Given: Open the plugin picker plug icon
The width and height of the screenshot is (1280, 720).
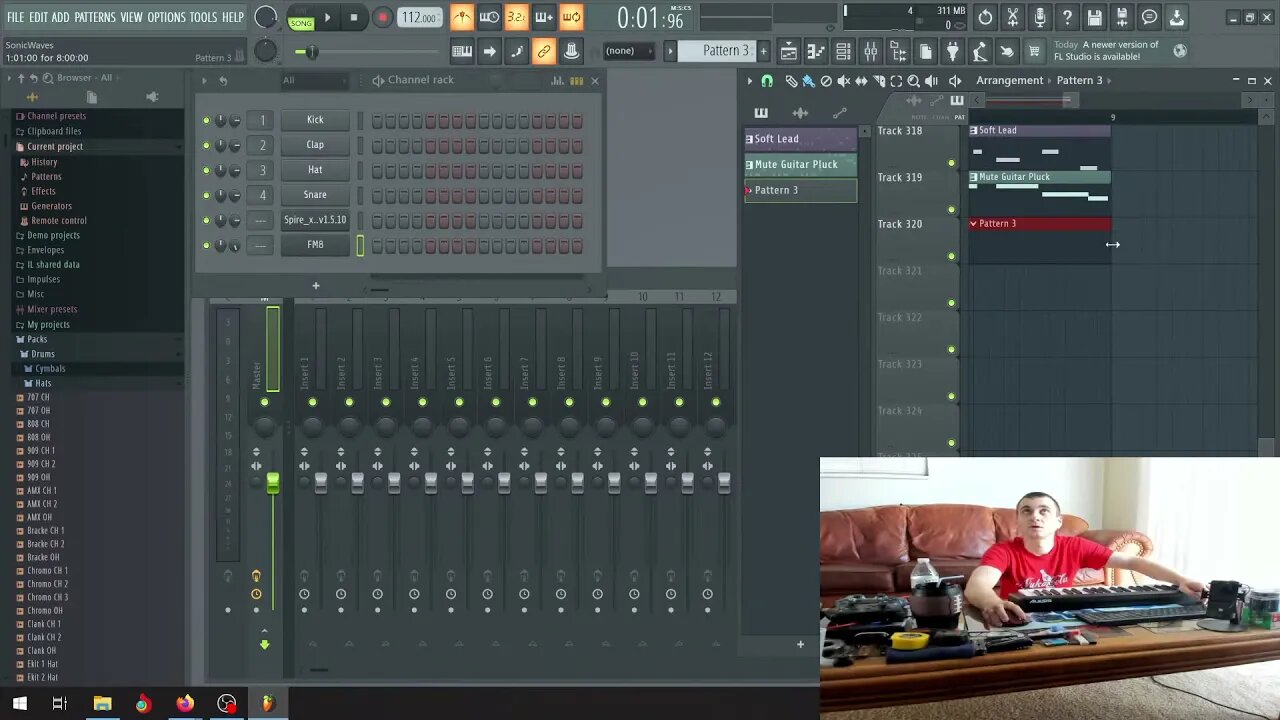Looking at the screenshot, I should pos(953,51).
